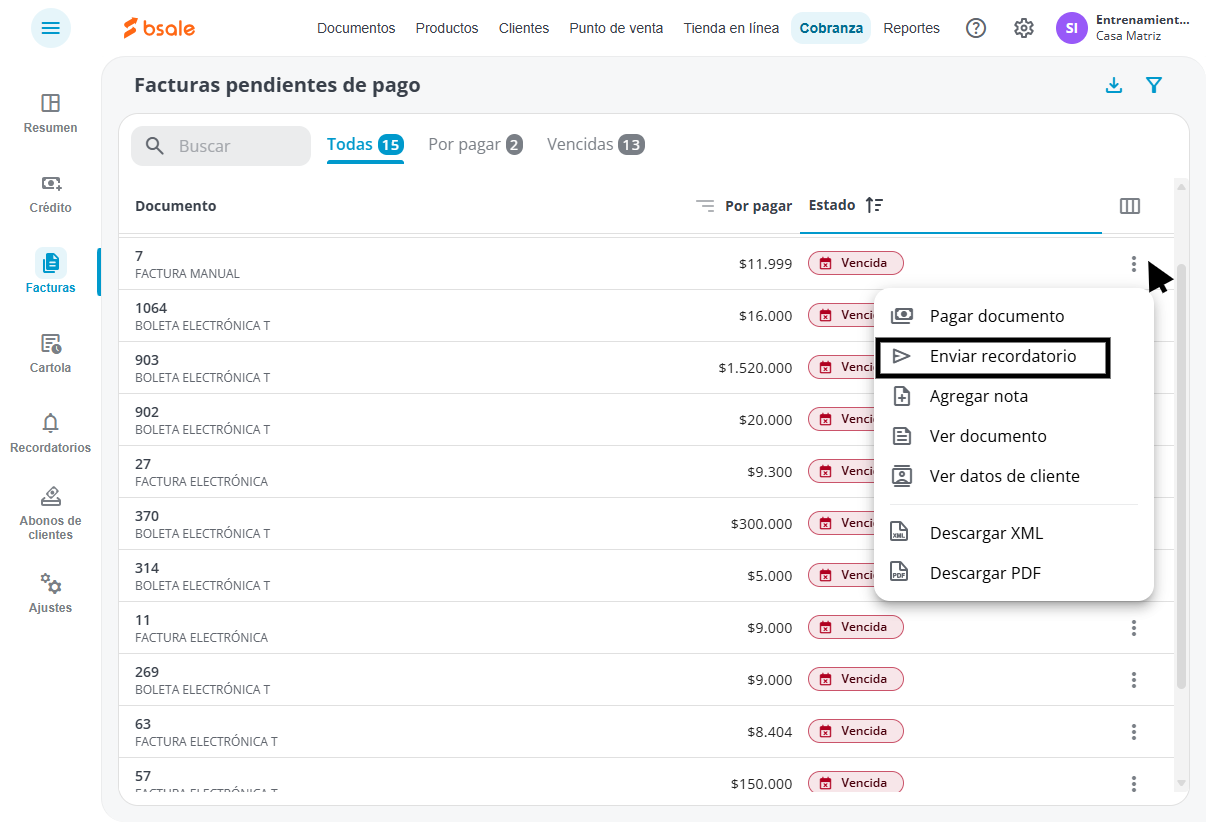Open the column chooser icon
This screenshot has width=1206, height=822.
pyautogui.click(x=1130, y=206)
